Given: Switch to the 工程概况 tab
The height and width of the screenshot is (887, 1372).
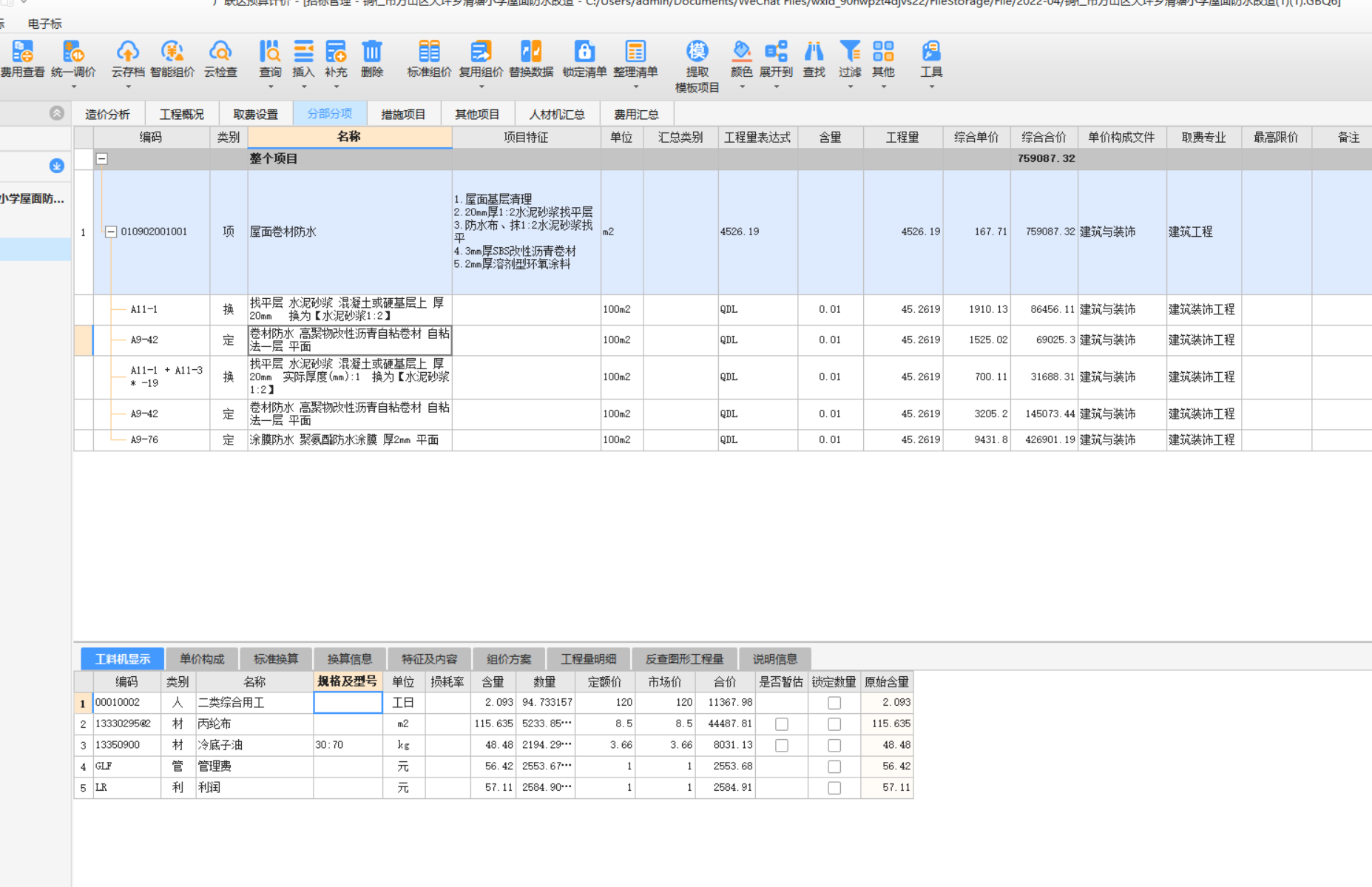Looking at the screenshot, I should click(182, 114).
